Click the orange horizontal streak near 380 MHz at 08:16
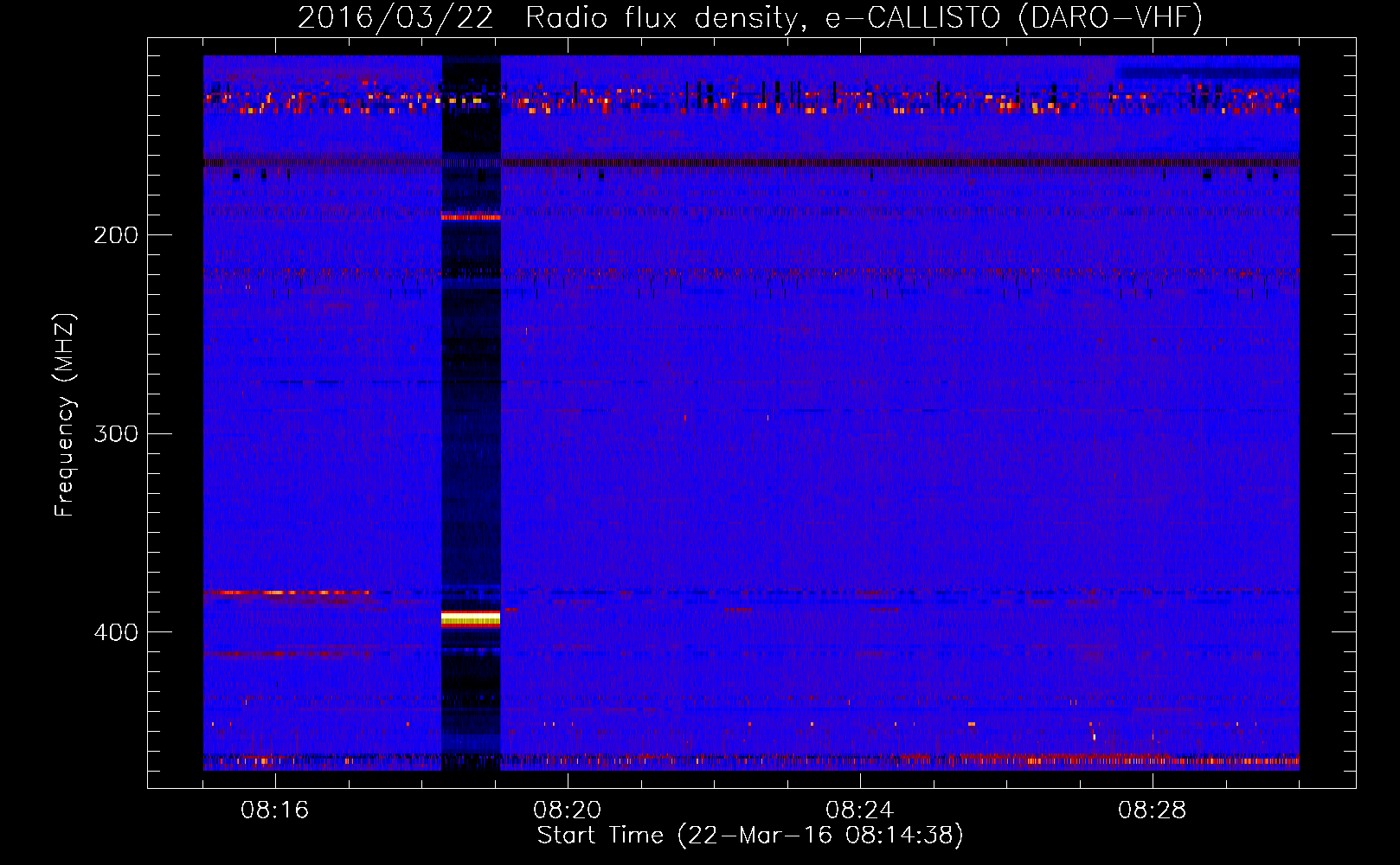 coord(287,593)
